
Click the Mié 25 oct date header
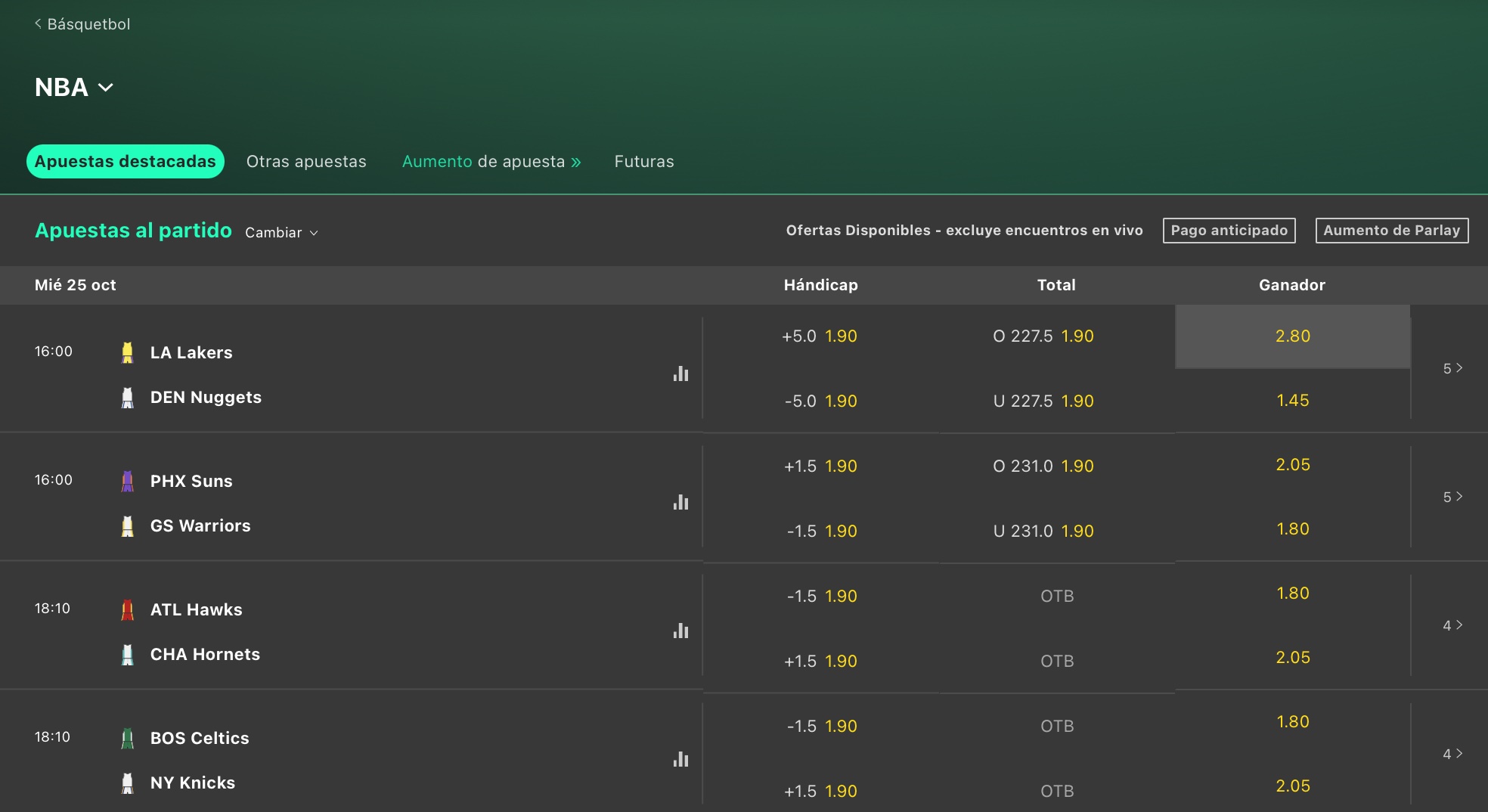(76, 286)
